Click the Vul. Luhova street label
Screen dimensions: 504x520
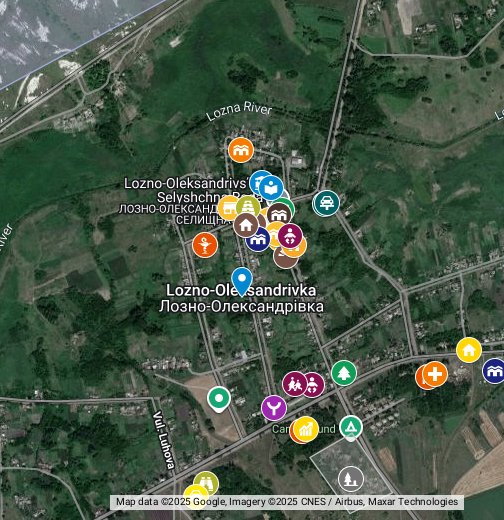tap(164, 440)
